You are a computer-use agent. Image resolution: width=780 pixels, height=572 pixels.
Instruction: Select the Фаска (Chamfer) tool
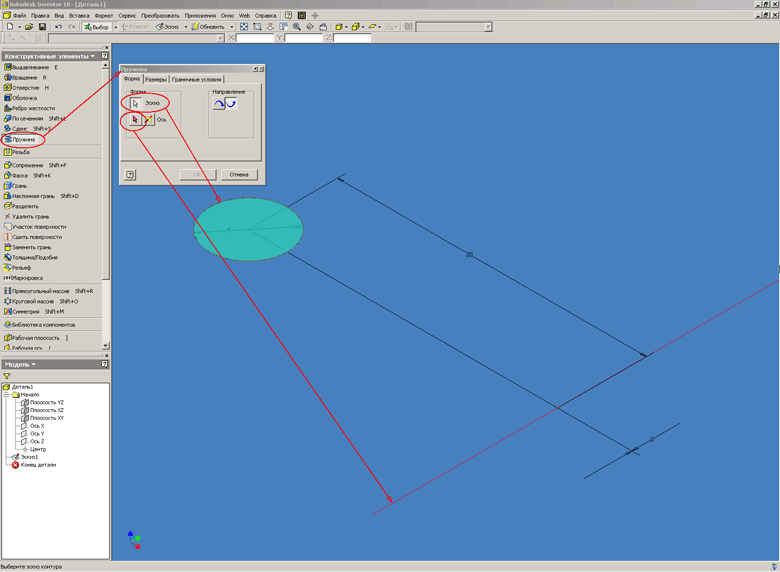pyautogui.click(x=27, y=176)
